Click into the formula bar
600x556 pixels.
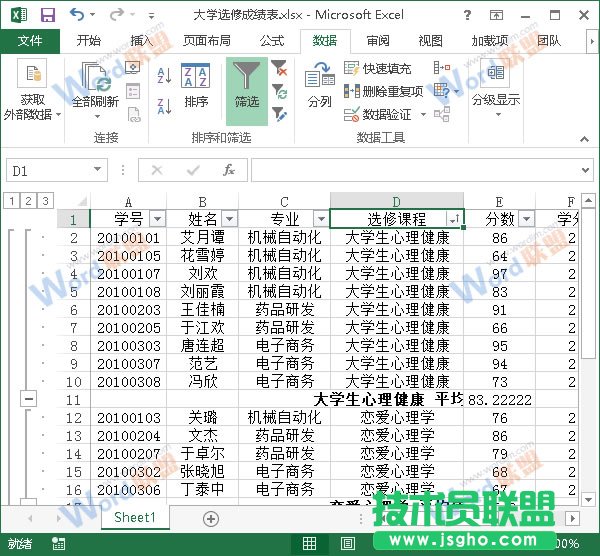tap(415, 170)
